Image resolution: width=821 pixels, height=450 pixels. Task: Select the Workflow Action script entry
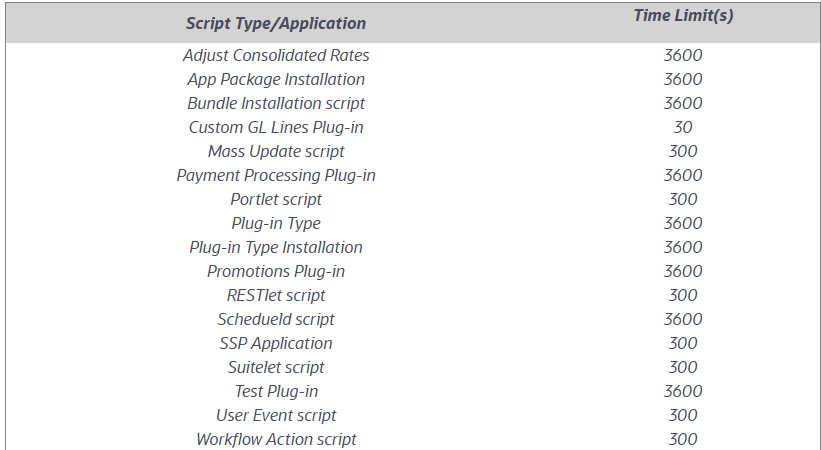(276, 440)
